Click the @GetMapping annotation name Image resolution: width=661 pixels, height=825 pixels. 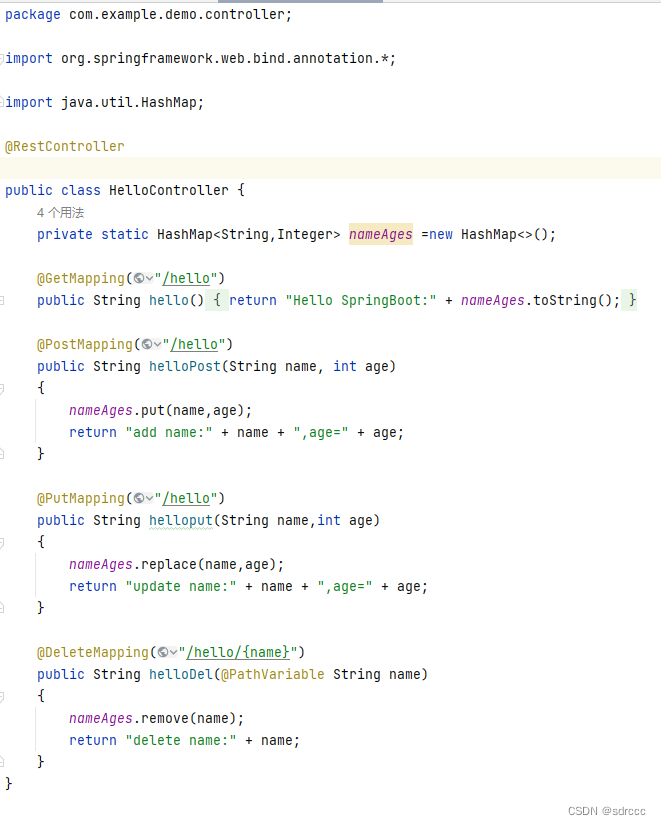[x=81, y=278]
